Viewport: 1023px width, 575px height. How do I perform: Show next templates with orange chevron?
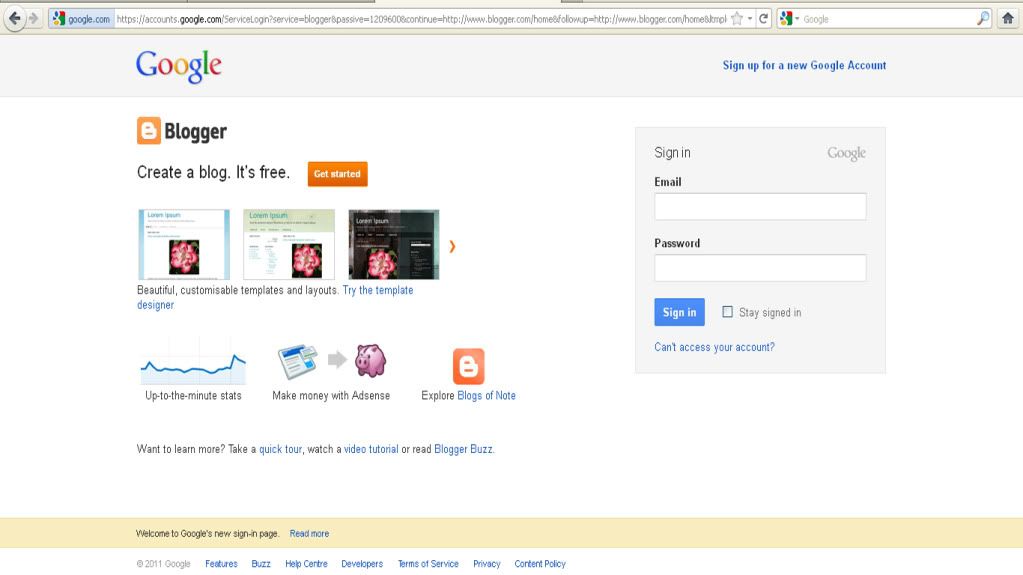452,246
